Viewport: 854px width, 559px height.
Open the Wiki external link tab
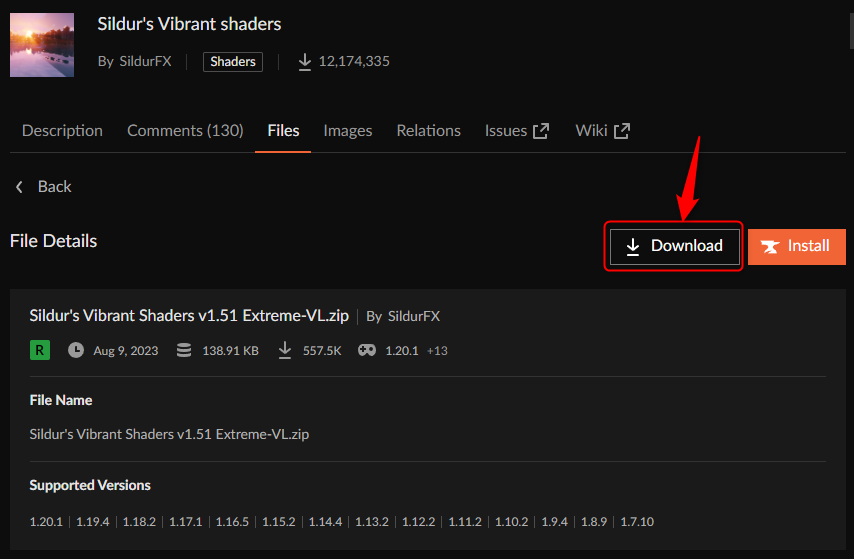tap(603, 131)
